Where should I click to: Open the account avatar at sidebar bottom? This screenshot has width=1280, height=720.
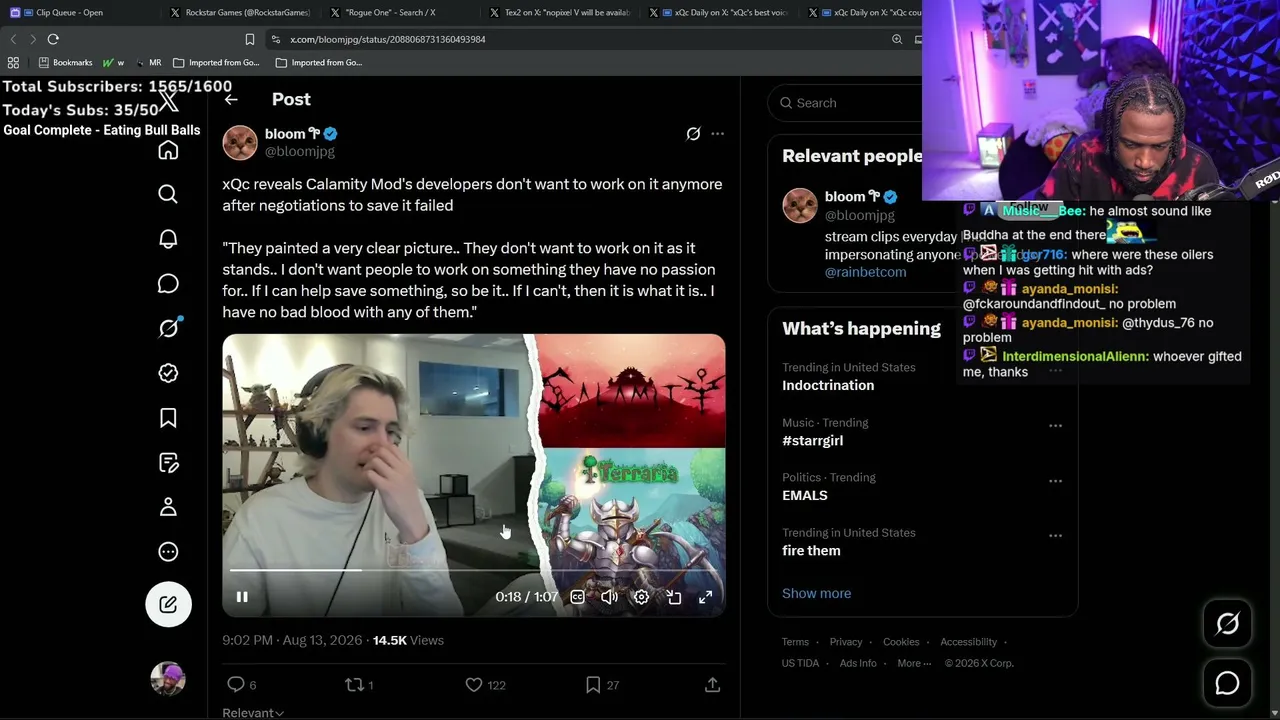(168, 679)
